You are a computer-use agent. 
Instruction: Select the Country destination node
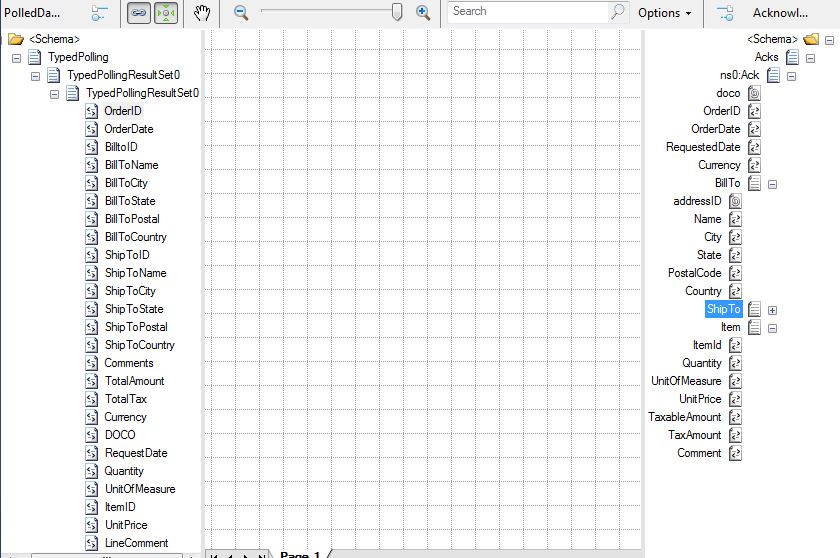tap(703, 291)
